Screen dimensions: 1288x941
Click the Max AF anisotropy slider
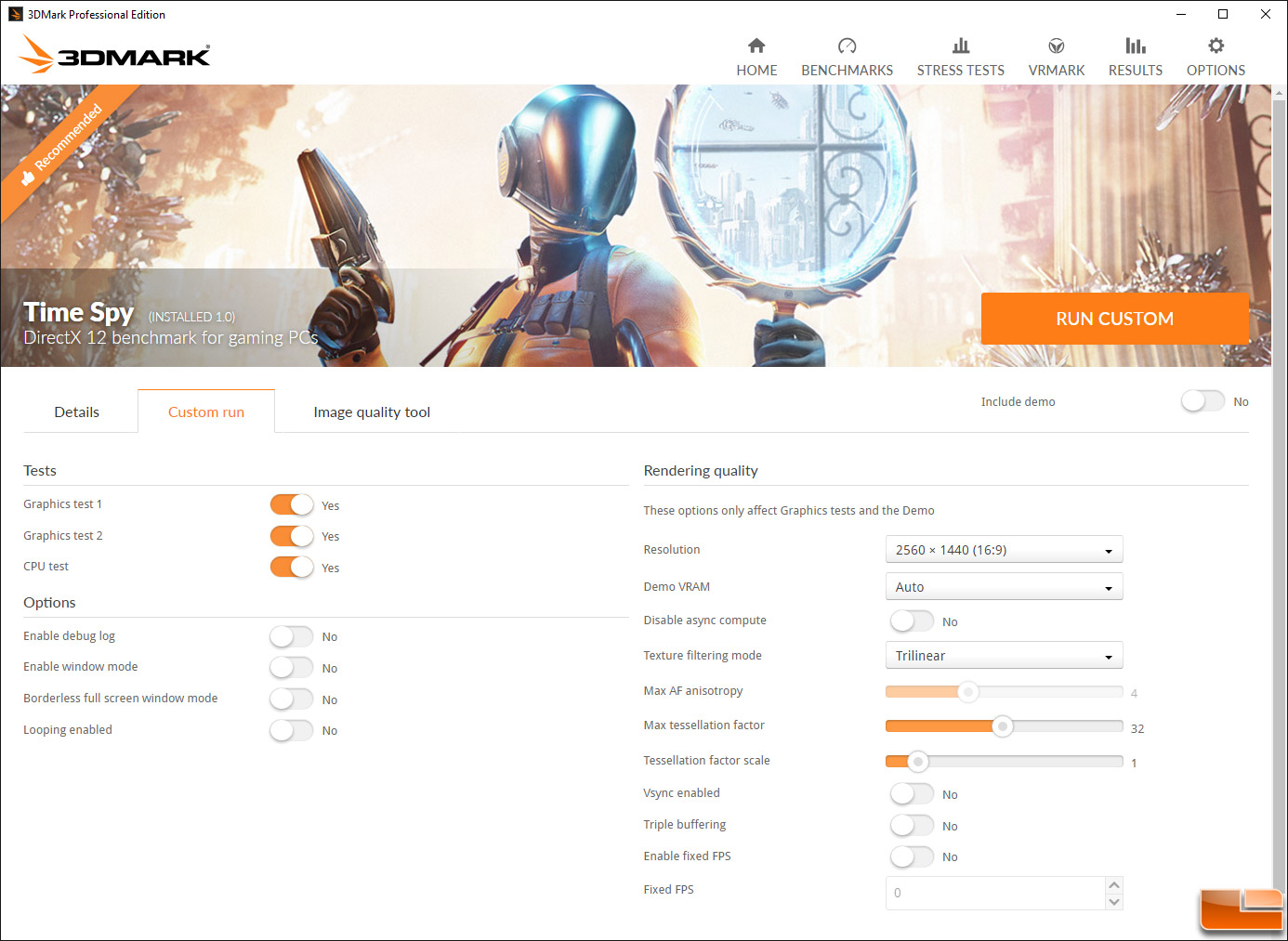[x=1004, y=691]
